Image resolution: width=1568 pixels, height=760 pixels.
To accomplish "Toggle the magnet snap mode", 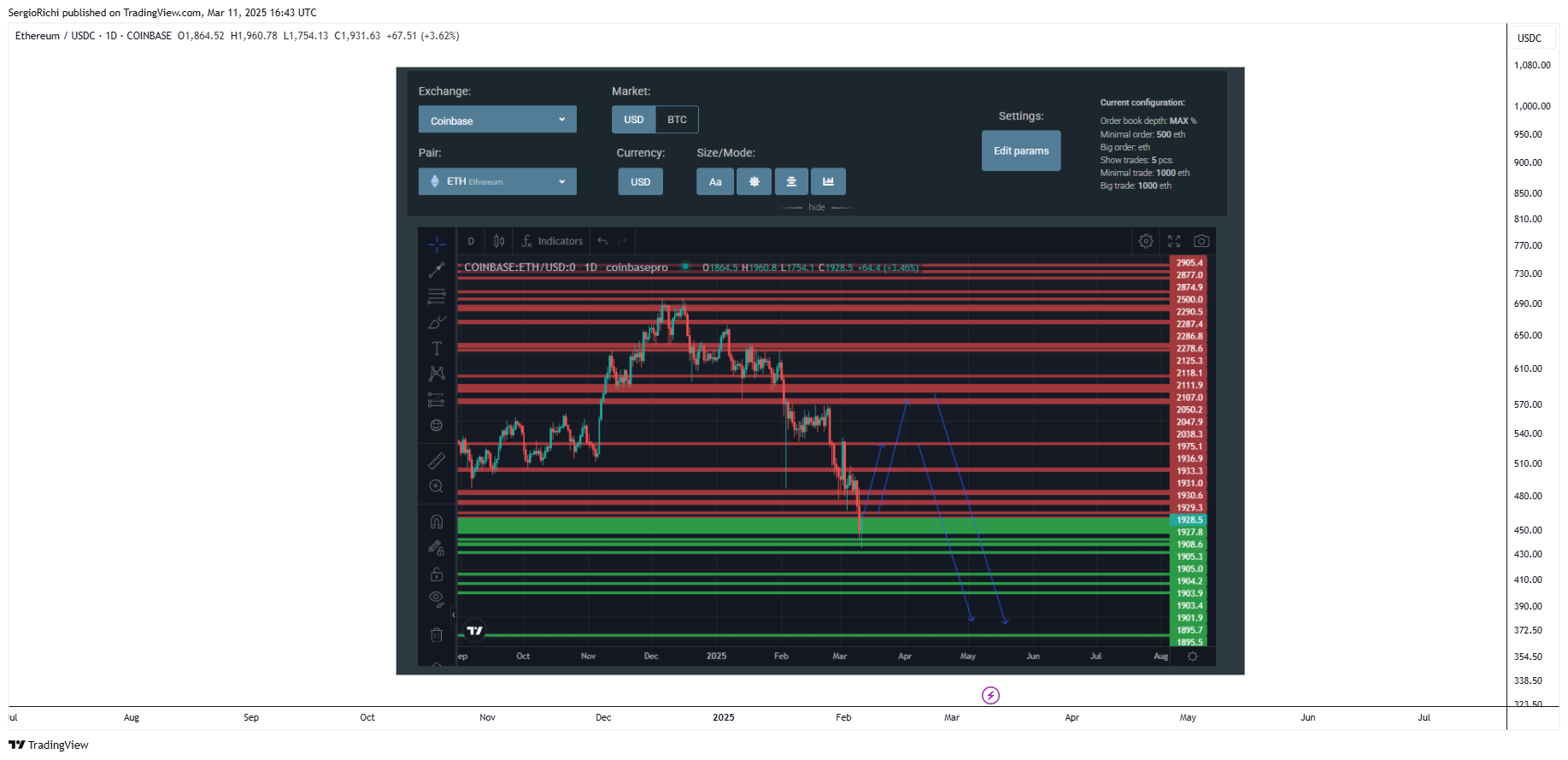I will tap(437, 521).
